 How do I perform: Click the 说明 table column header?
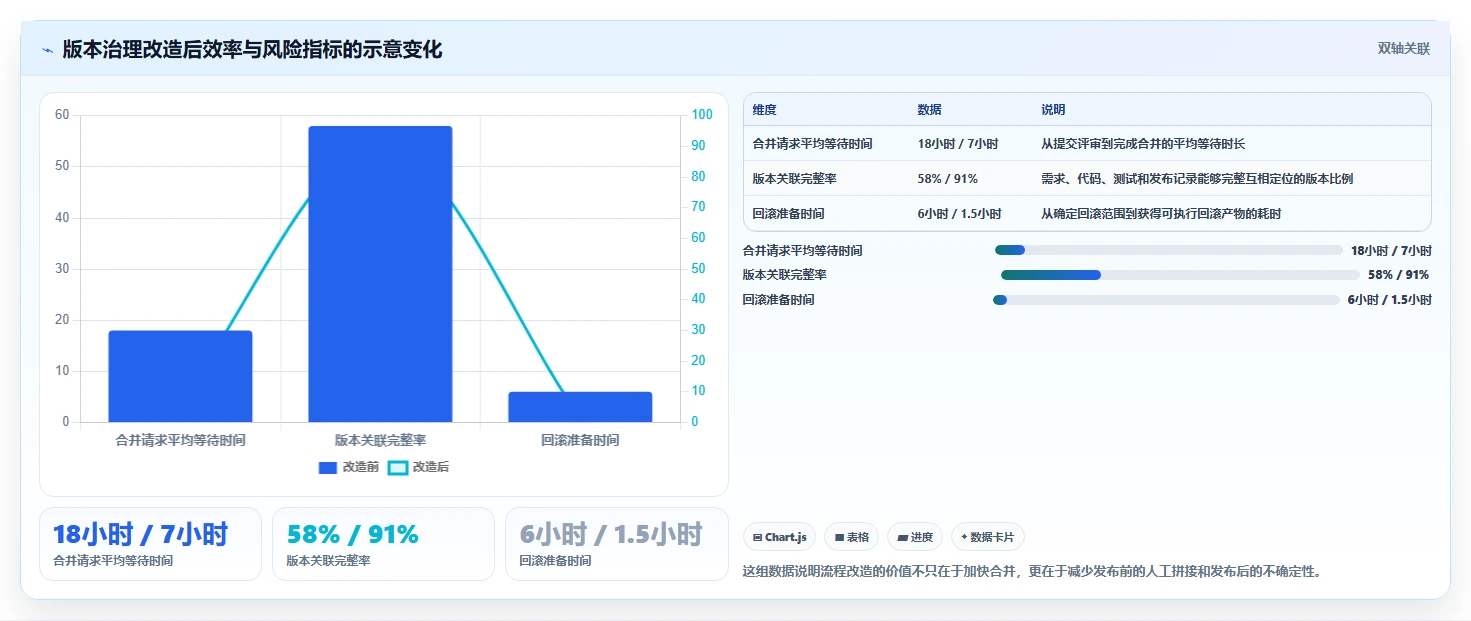click(1053, 110)
